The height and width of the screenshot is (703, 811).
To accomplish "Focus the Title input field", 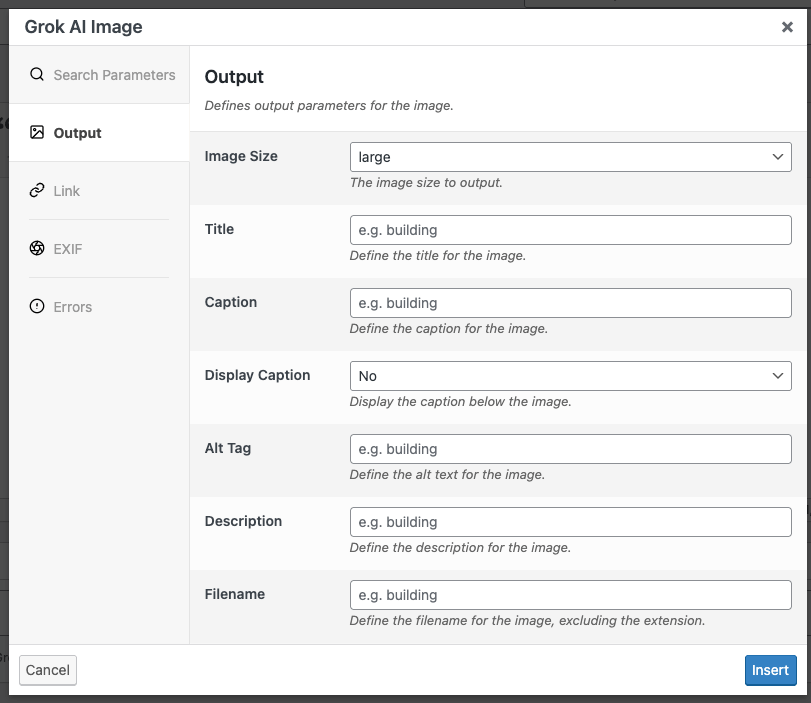I will (570, 230).
